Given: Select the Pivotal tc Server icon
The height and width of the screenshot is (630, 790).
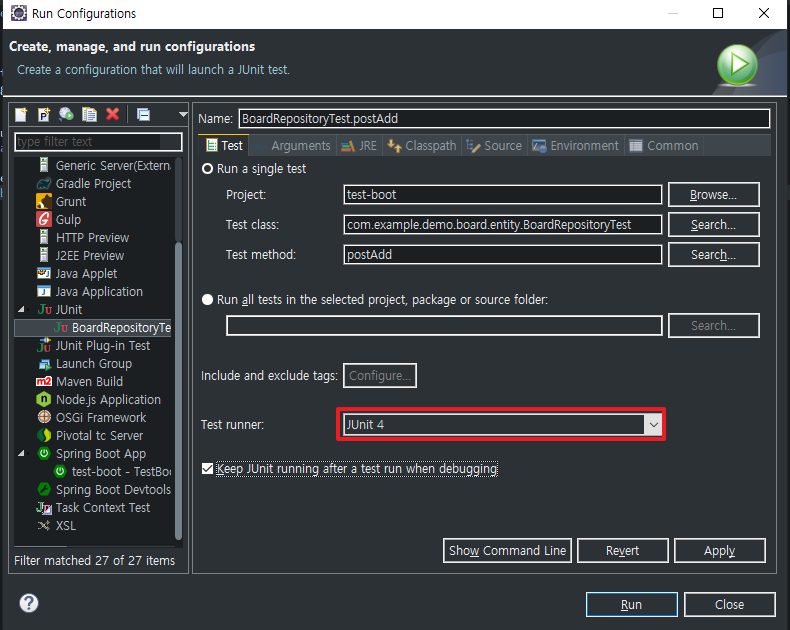Looking at the screenshot, I should pos(44,435).
